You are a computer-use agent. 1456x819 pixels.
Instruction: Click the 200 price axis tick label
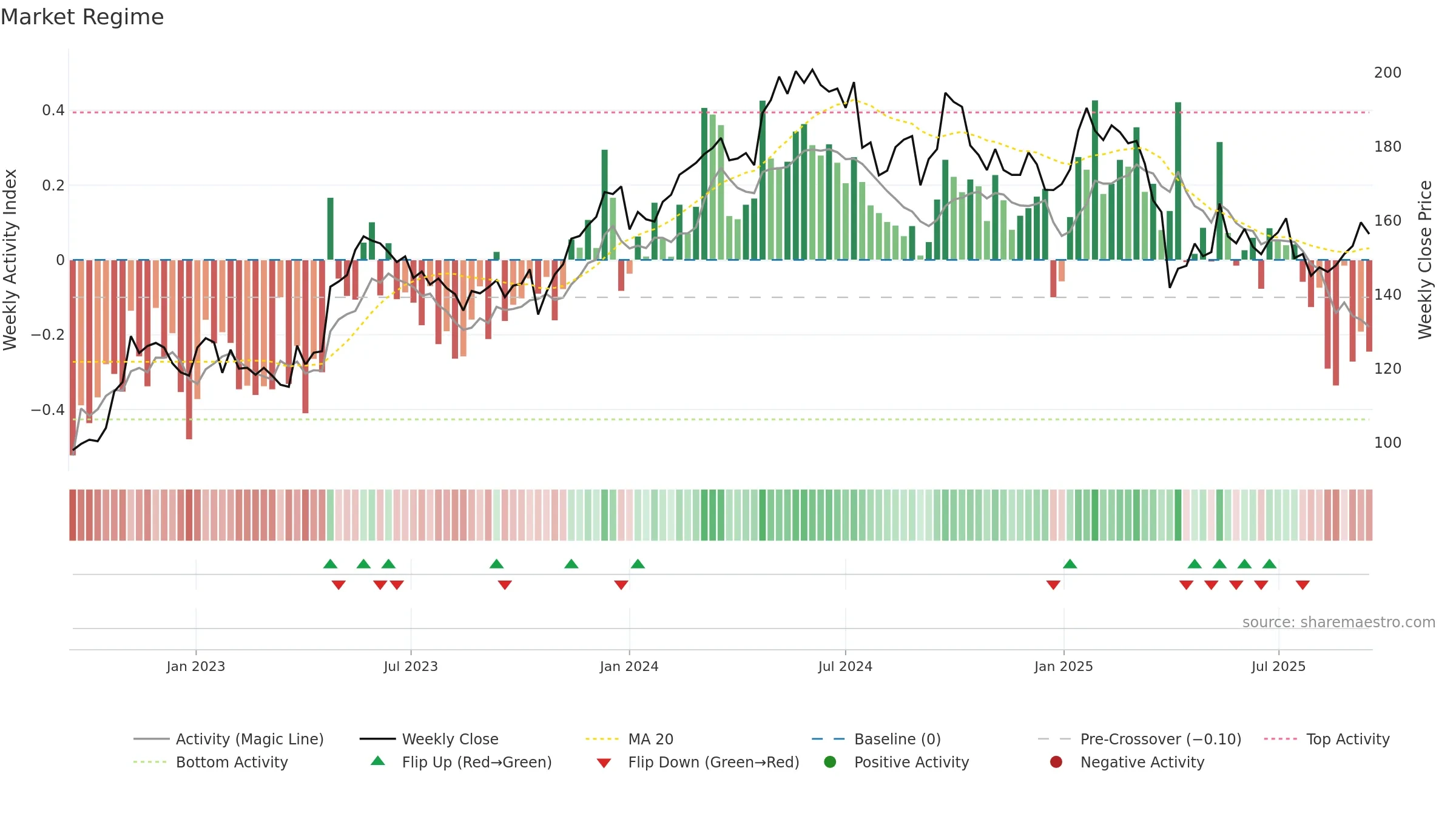point(1387,73)
